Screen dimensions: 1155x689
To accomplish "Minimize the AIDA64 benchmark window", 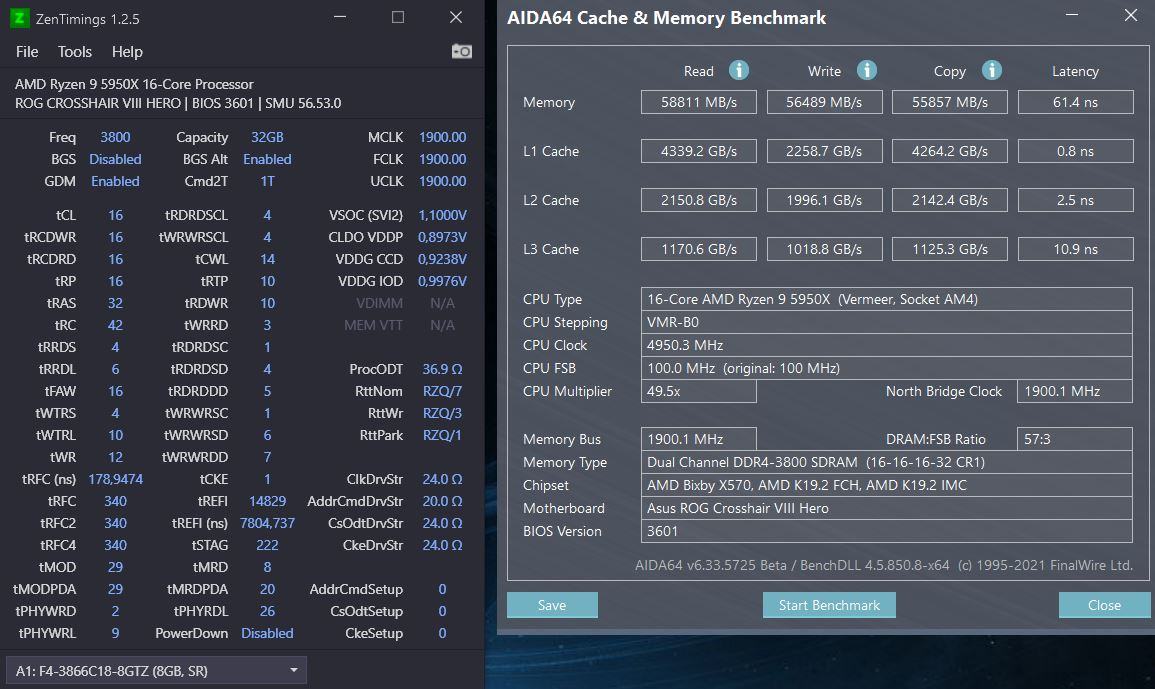I will pyautogui.click(x=1072, y=15).
